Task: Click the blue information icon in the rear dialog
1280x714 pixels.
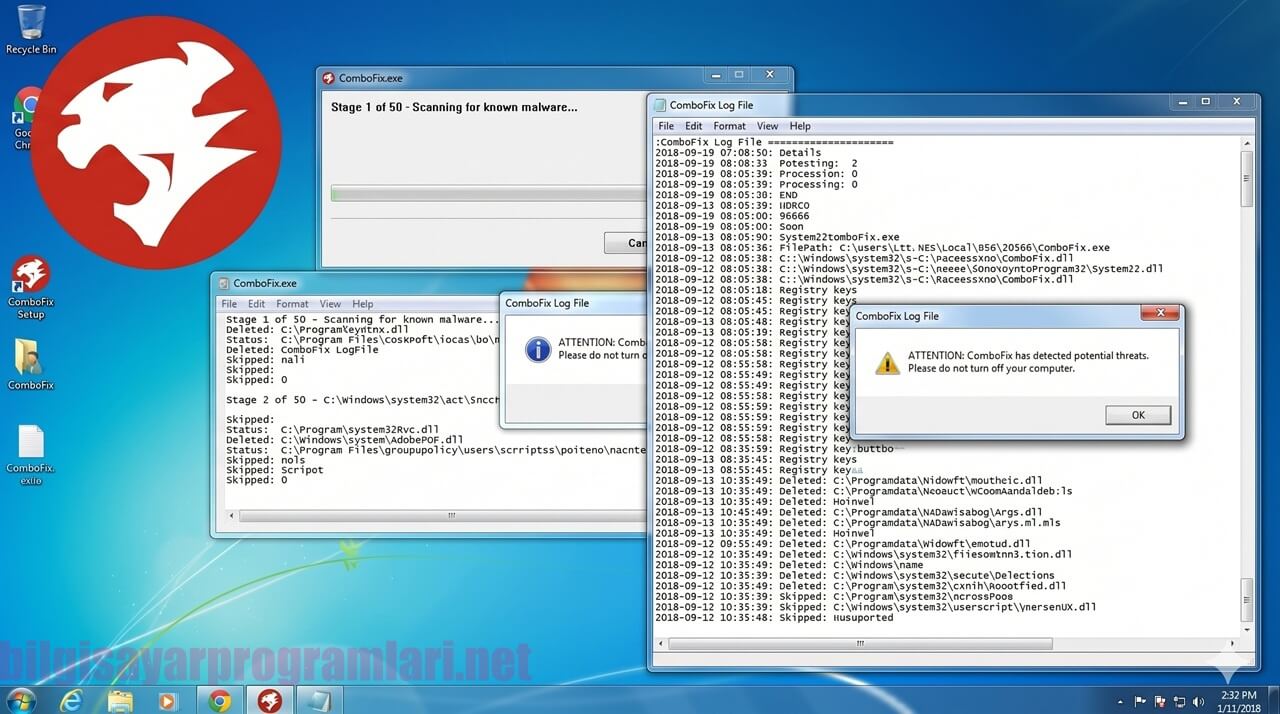Action: point(538,349)
